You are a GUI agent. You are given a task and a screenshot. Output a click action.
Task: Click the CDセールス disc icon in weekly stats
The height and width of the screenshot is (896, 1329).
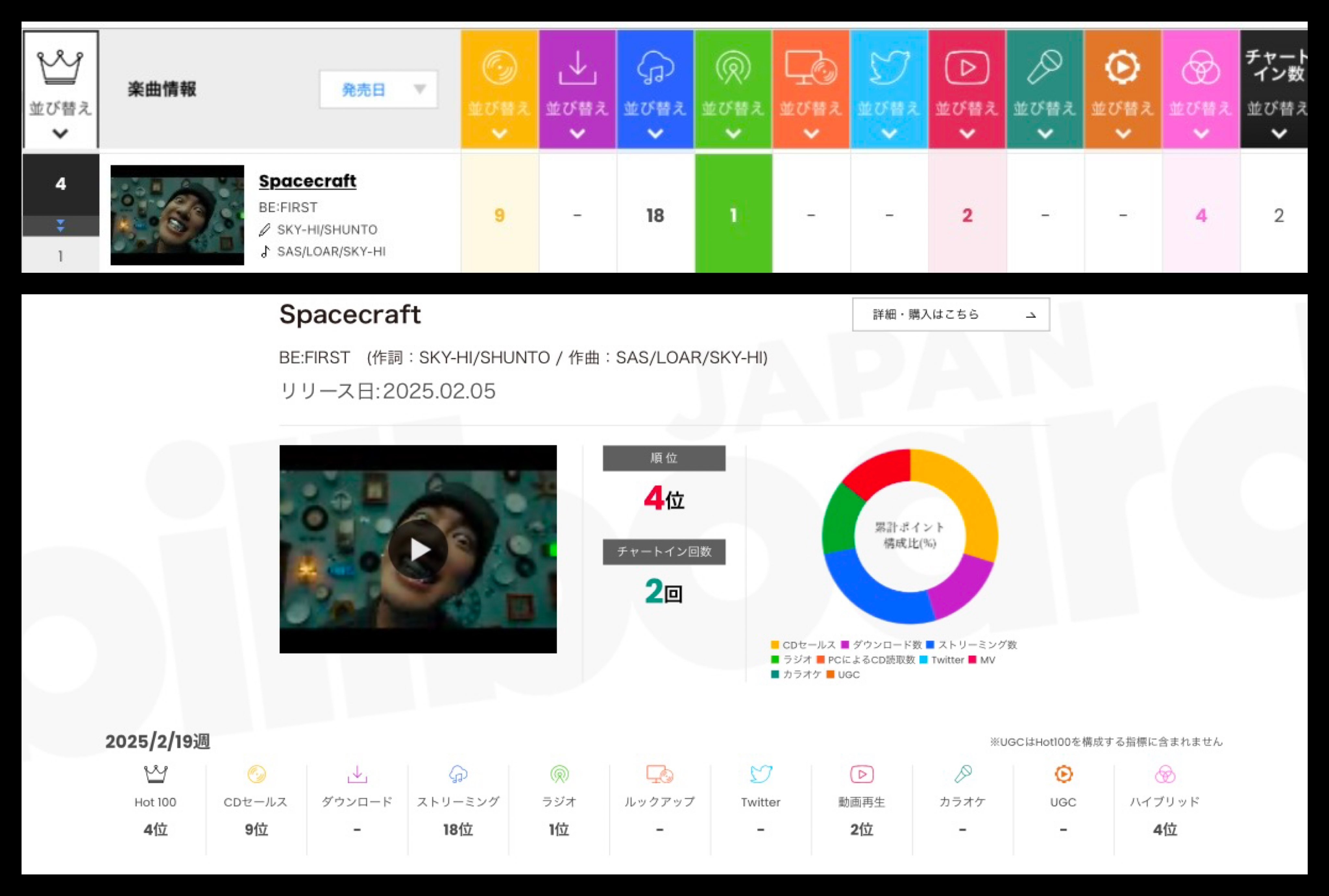click(257, 774)
